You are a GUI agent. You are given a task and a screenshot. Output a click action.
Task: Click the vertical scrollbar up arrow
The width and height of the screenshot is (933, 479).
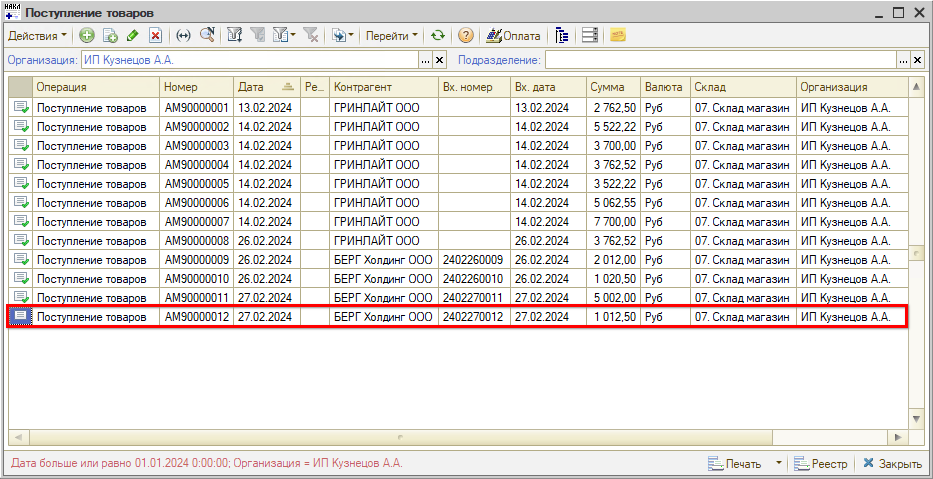[916, 87]
